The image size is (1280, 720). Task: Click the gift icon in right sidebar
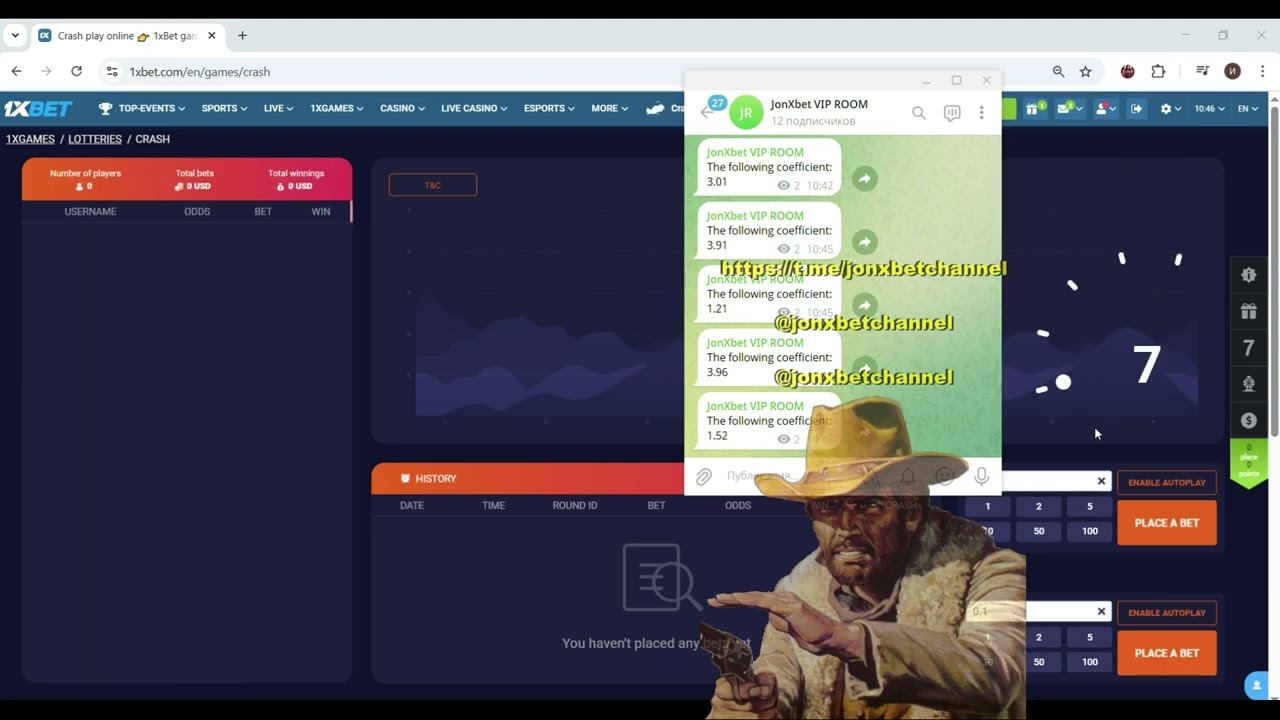tap(1248, 311)
